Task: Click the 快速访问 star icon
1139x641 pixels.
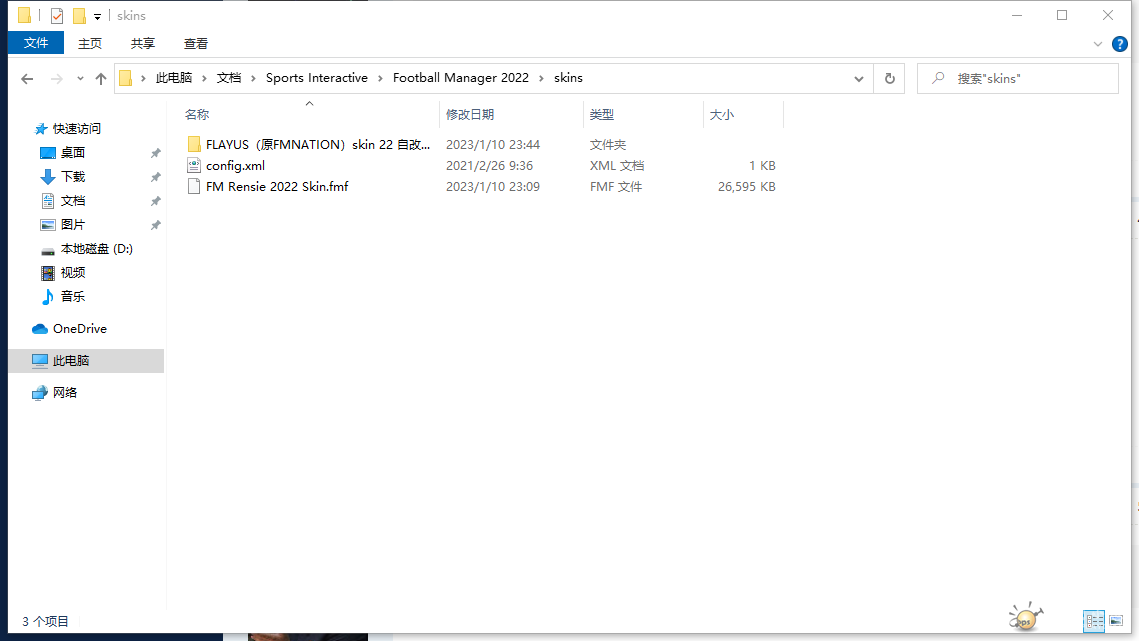Action: [41, 129]
